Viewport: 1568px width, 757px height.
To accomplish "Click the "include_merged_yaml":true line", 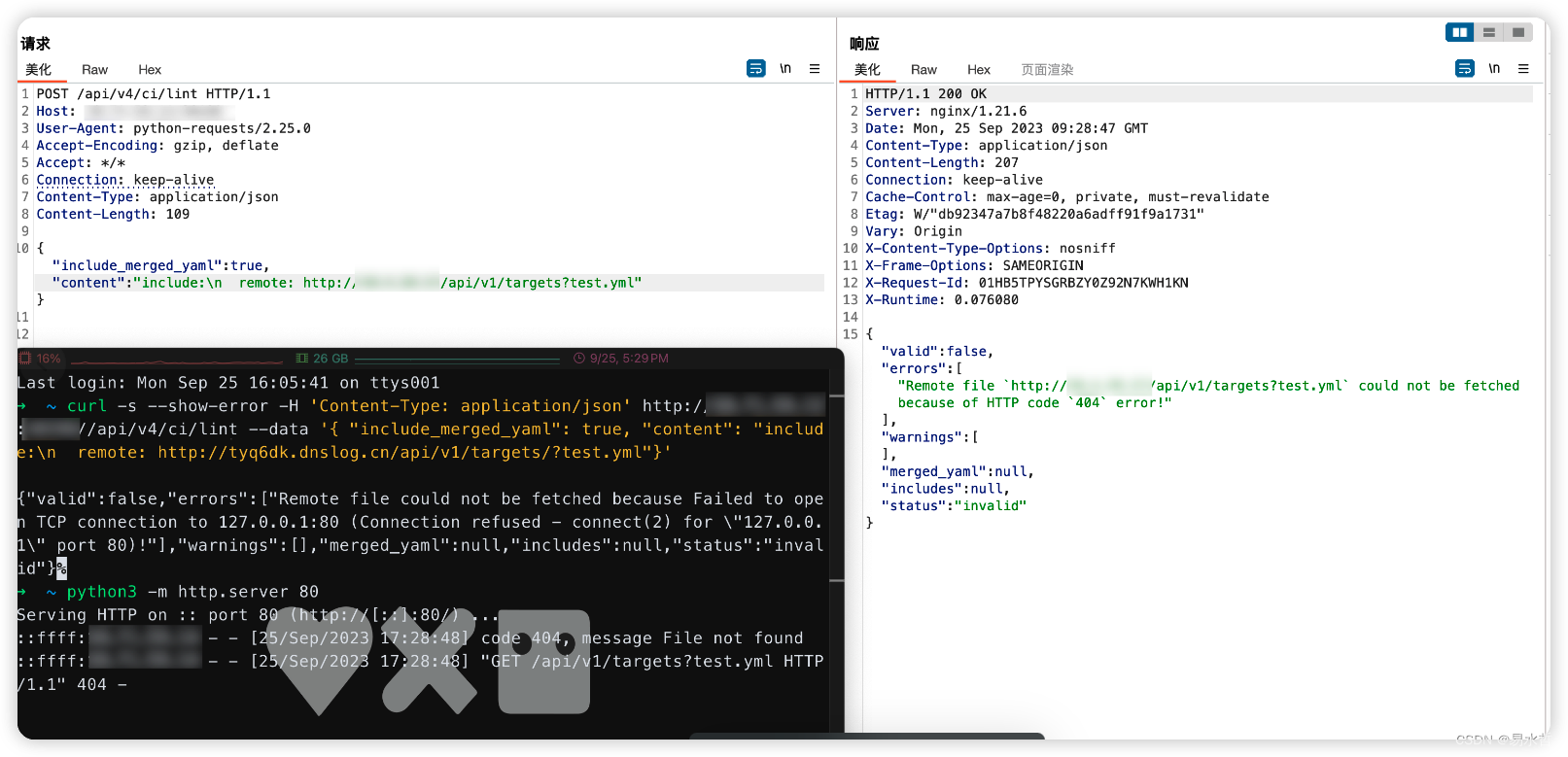I will (x=160, y=266).
